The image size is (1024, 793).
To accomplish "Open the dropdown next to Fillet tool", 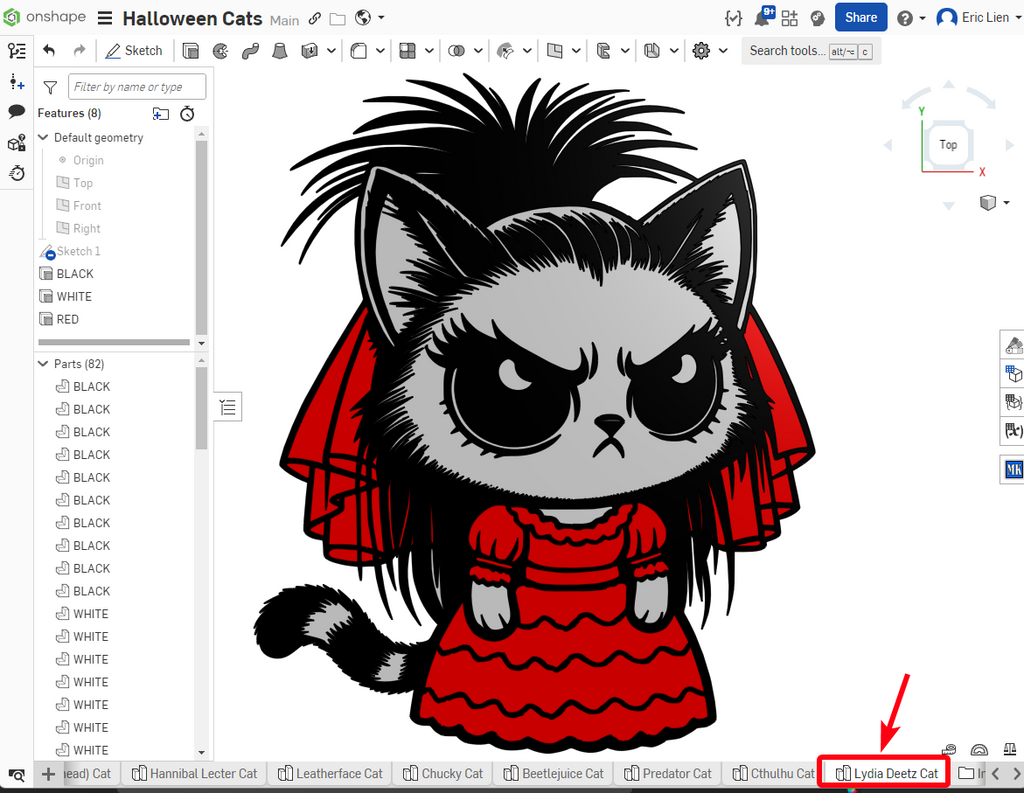I will (380, 50).
